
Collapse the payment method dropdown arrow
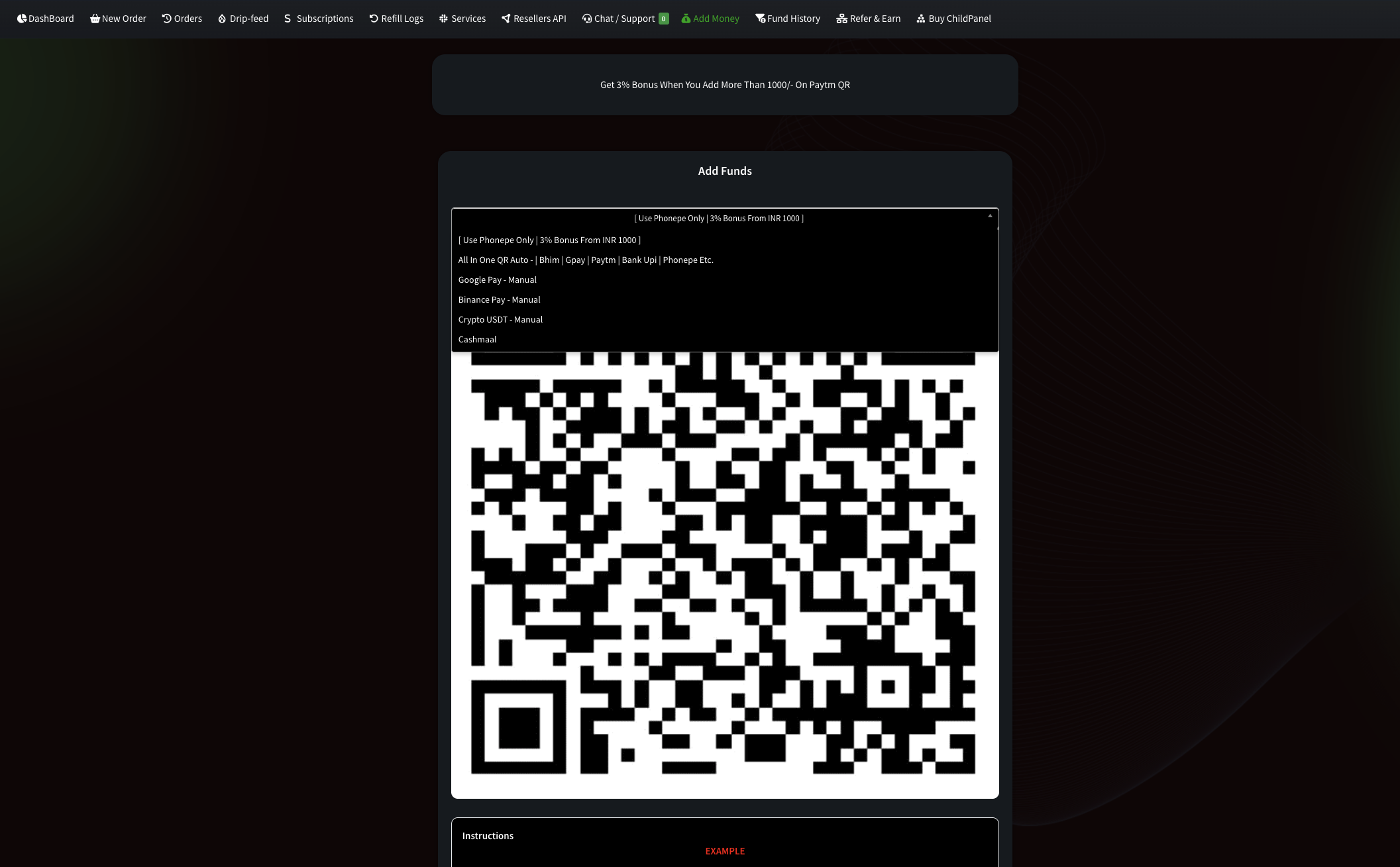990,216
